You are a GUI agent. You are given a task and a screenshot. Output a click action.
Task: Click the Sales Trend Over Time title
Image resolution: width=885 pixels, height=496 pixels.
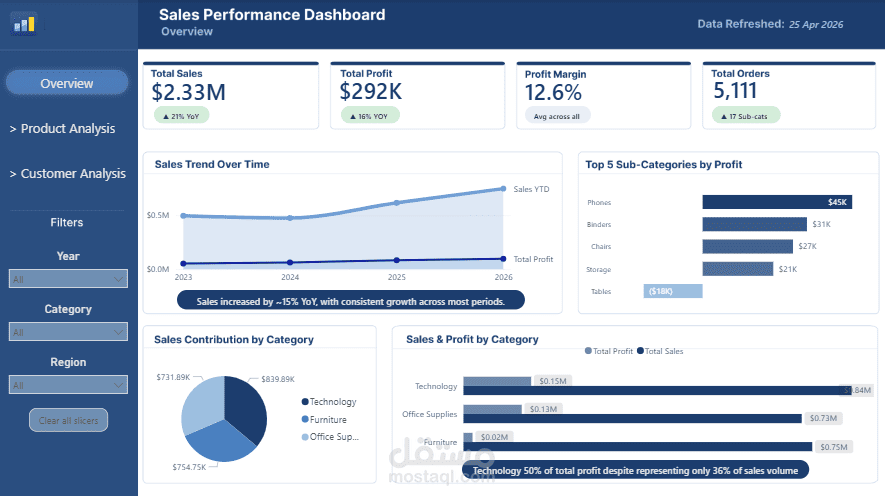(212, 164)
